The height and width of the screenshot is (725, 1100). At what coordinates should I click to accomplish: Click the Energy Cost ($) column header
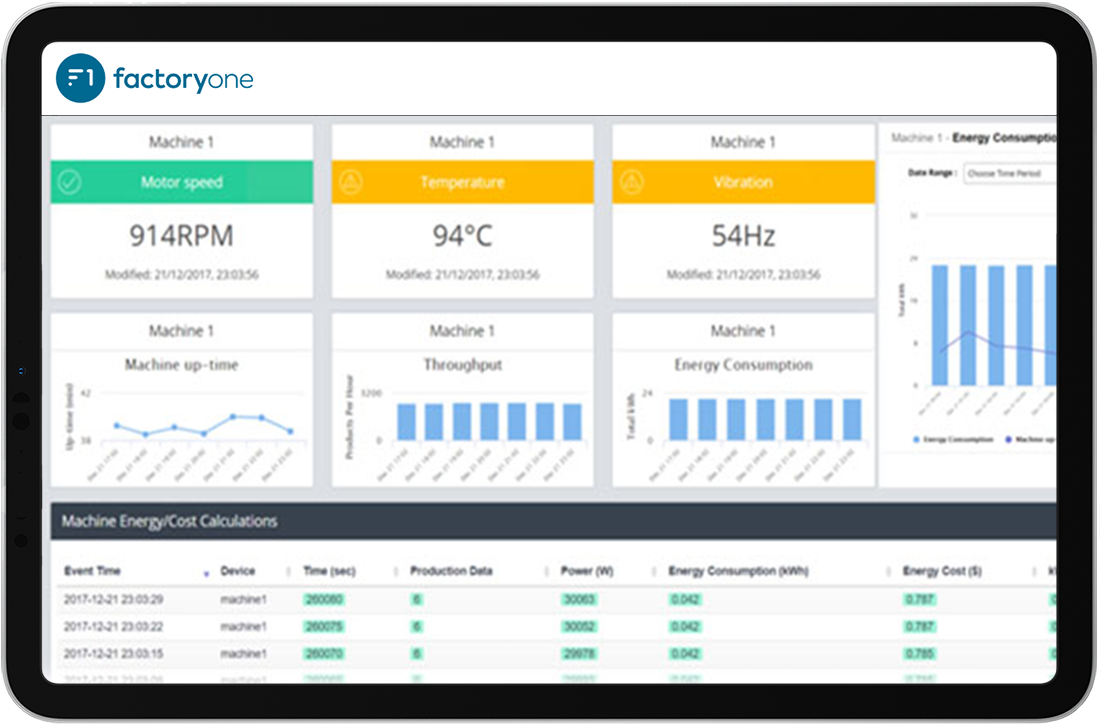[x=942, y=571]
